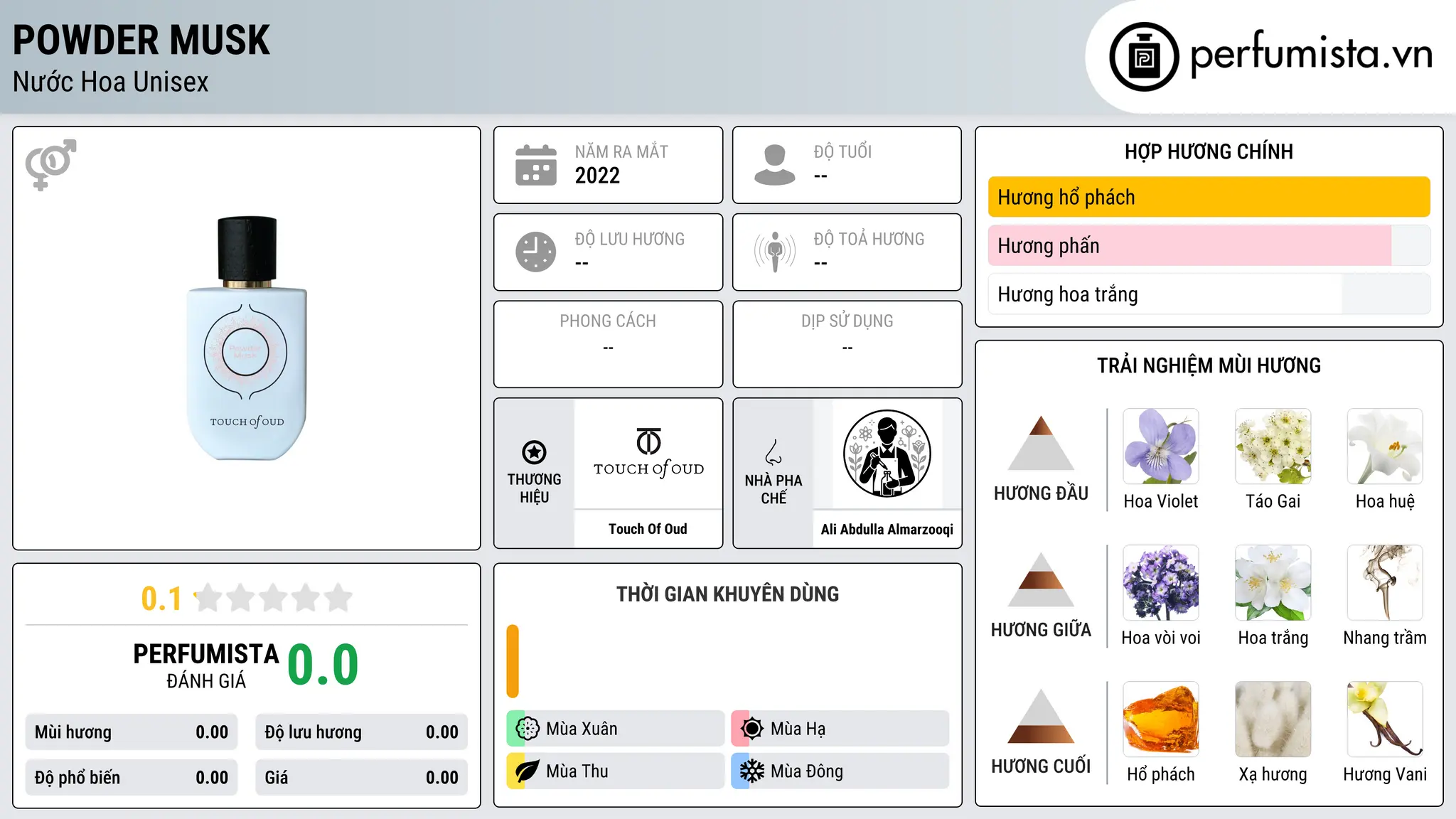Select the Hổ phách note image
Image resolution: width=1456 pixels, height=819 pixels.
(1161, 719)
